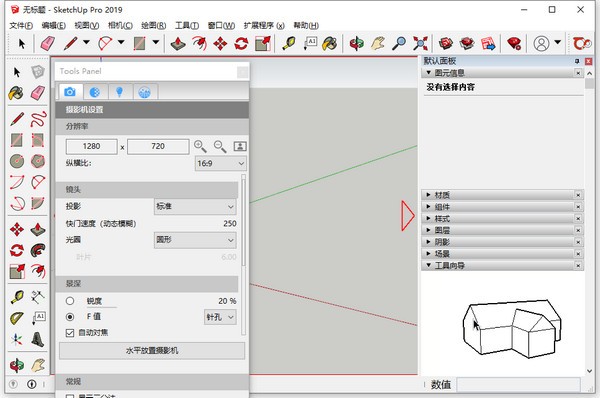
Task: Expand the 材质 panel
Action: 502,195
